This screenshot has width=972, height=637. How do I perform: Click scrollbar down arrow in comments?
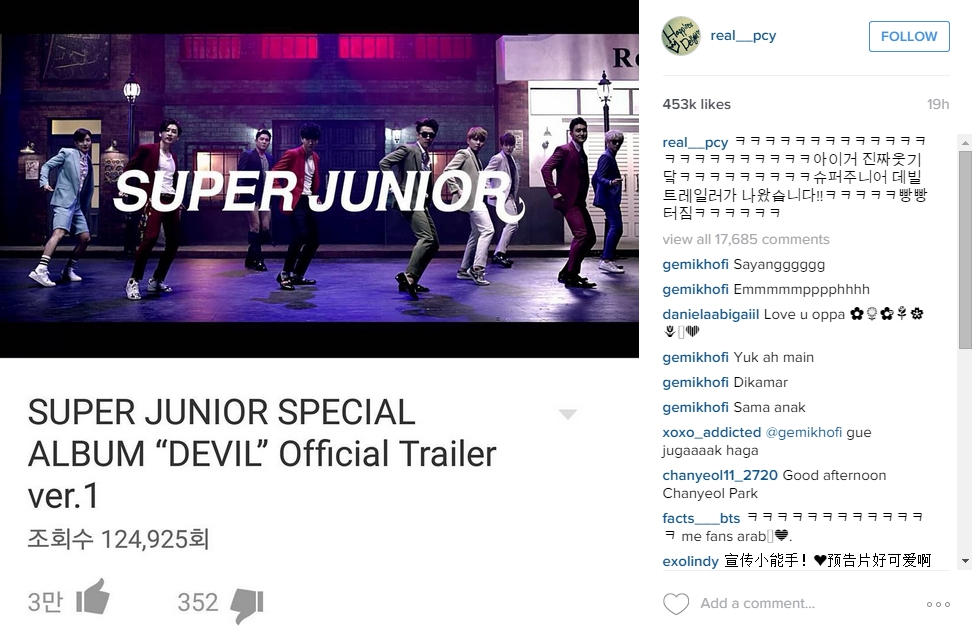coord(965,561)
